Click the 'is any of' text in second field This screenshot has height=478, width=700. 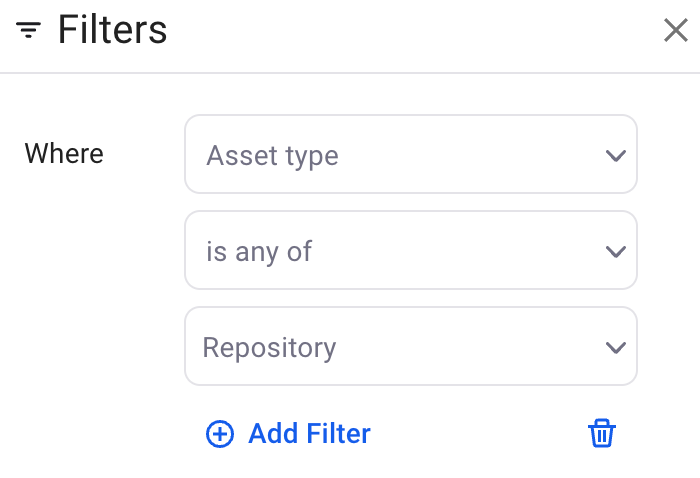pyautogui.click(x=259, y=251)
